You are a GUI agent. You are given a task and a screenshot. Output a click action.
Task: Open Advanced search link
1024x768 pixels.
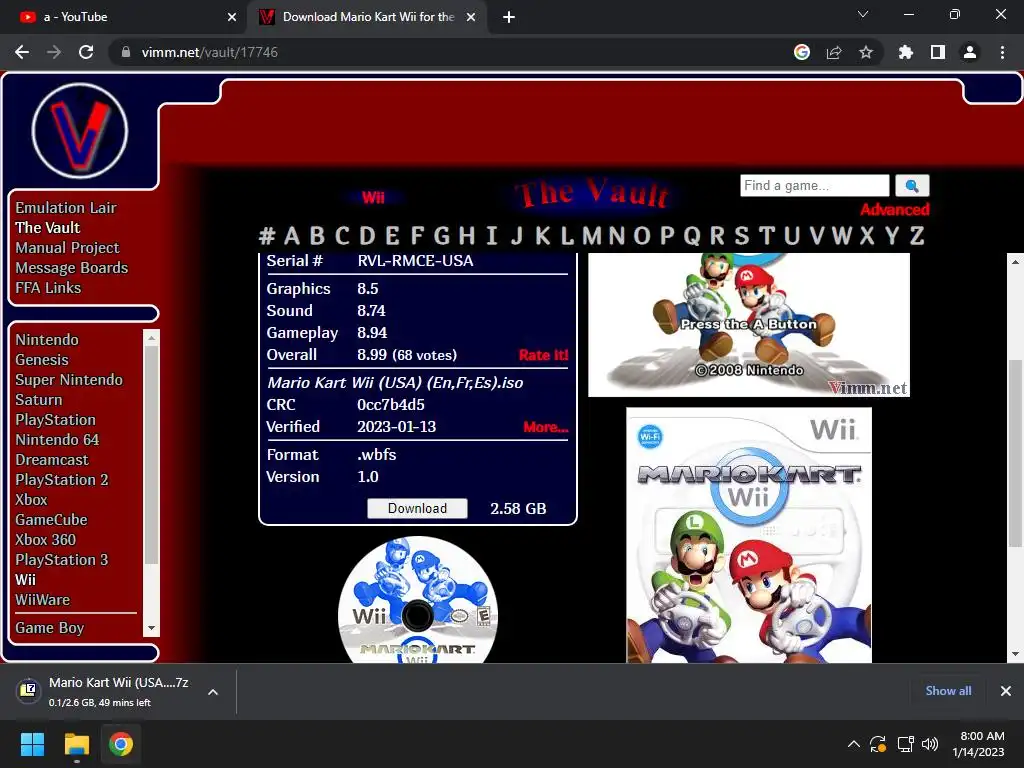point(895,210)
